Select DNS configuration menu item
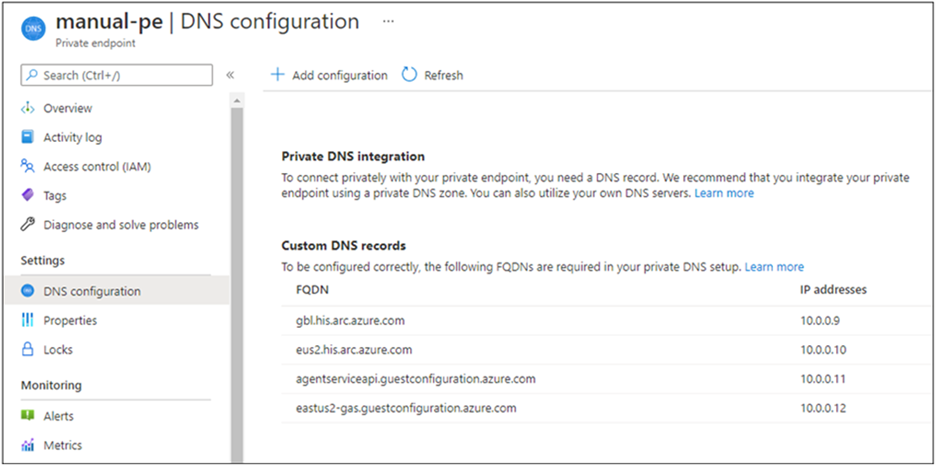Screen dimensions: 936x466 pyautogui.click(x=91, y=291)
